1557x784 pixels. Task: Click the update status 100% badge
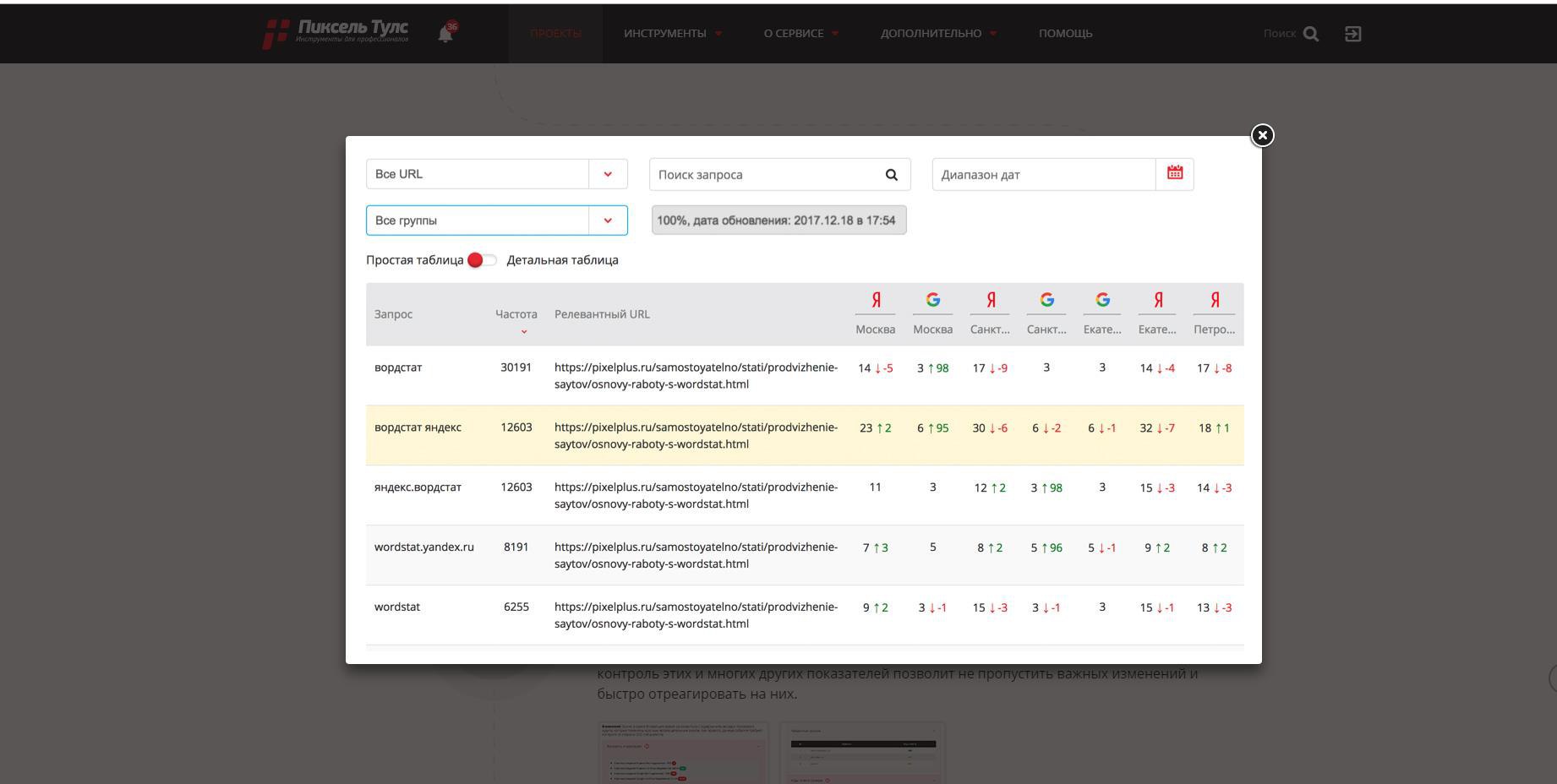778,220
